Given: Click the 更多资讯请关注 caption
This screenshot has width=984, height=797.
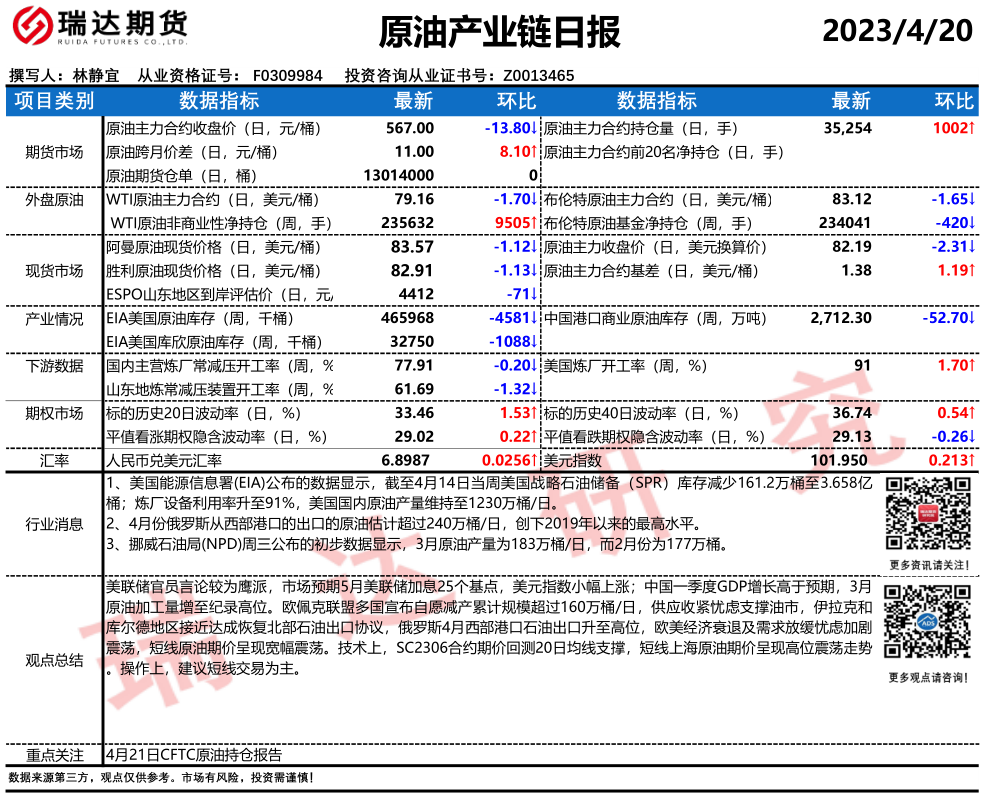Looking at the screenshot, I should [926, 566].
